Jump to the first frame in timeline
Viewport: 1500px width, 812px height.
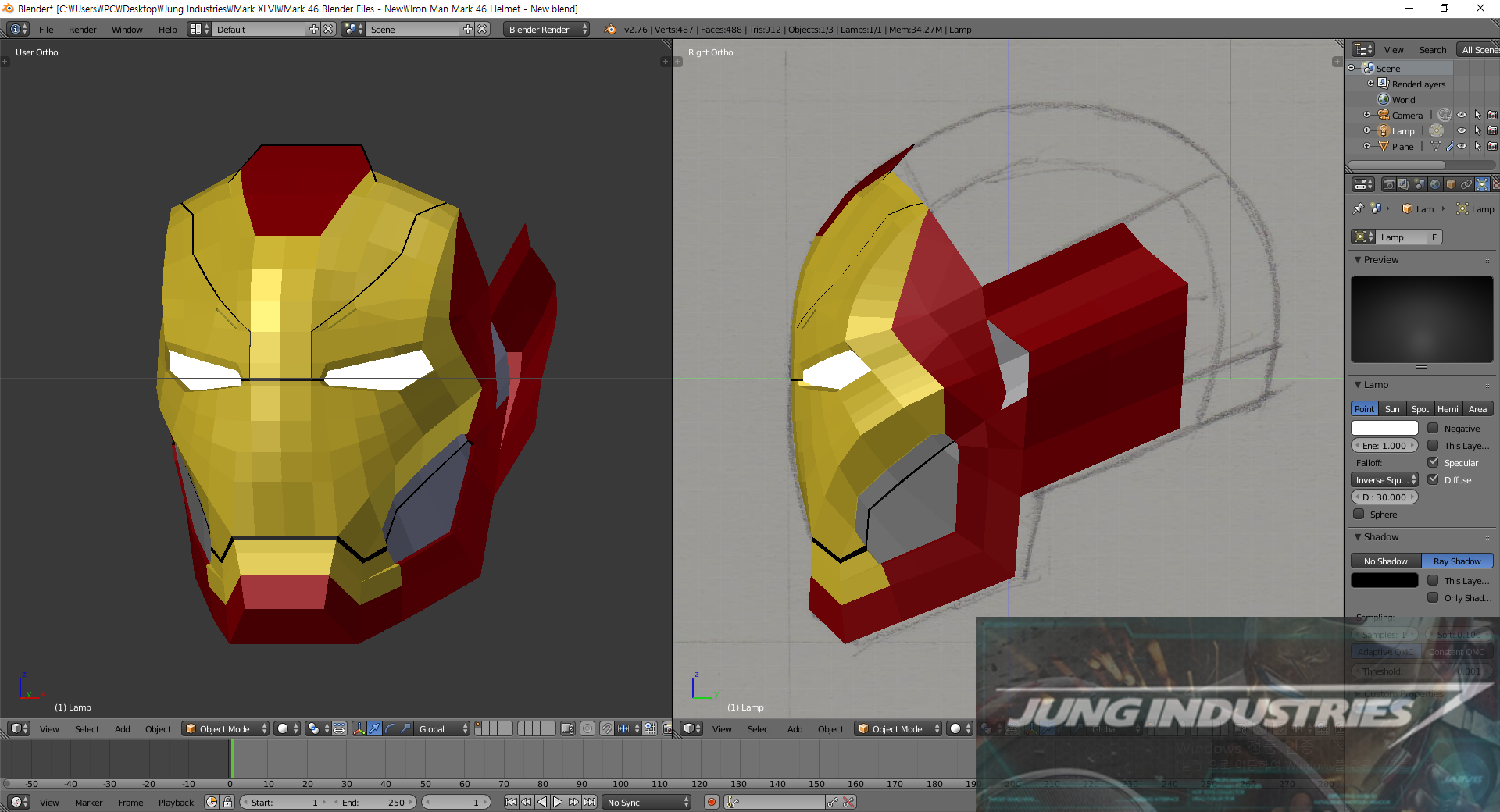tap(511, 802)
